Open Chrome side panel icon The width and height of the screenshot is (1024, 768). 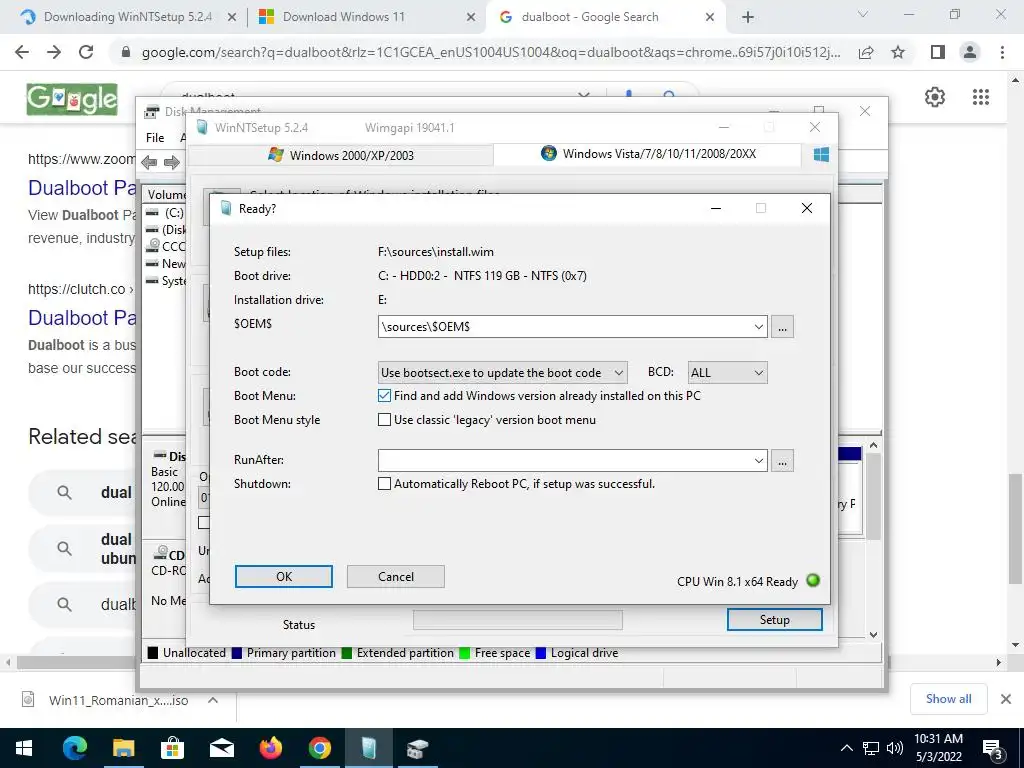[x=938, y=52]
